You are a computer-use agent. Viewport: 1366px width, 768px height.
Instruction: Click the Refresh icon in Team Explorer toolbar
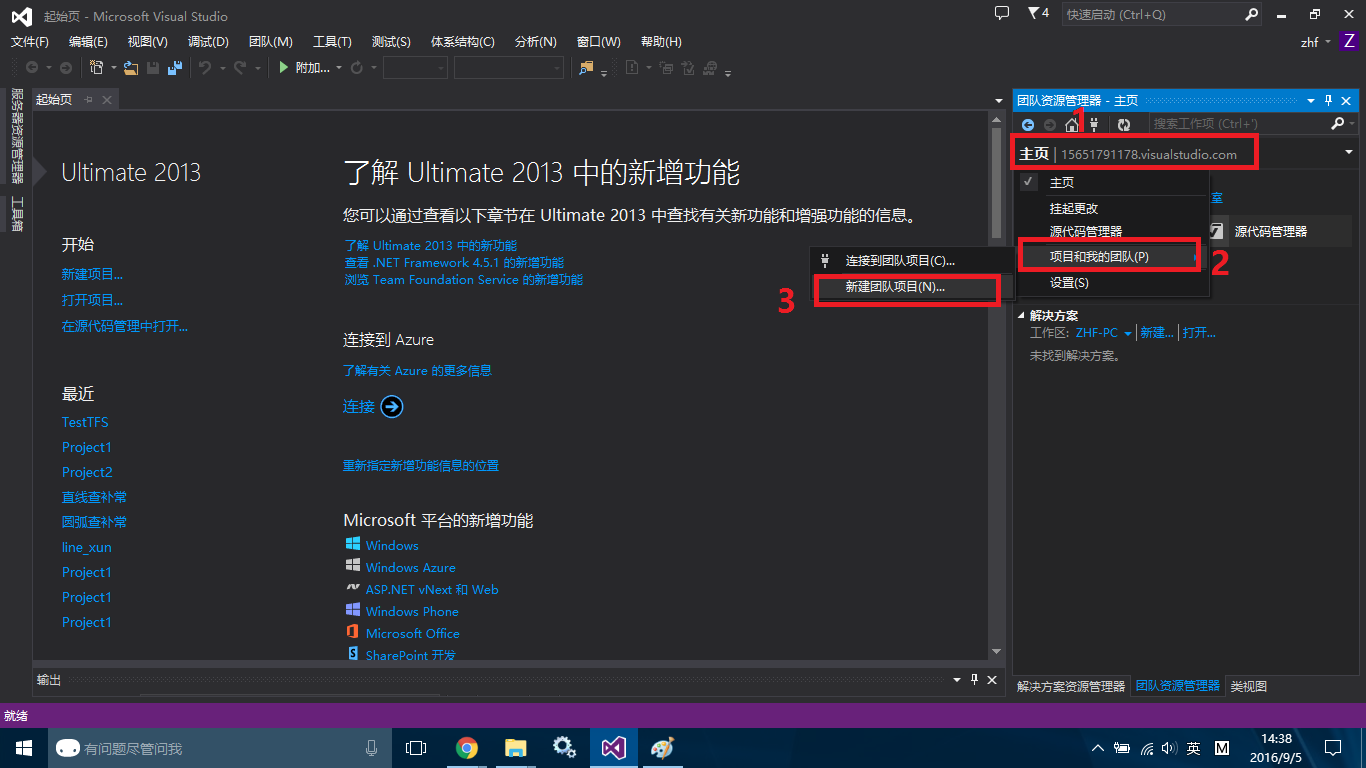click(x=1123, y=124)
